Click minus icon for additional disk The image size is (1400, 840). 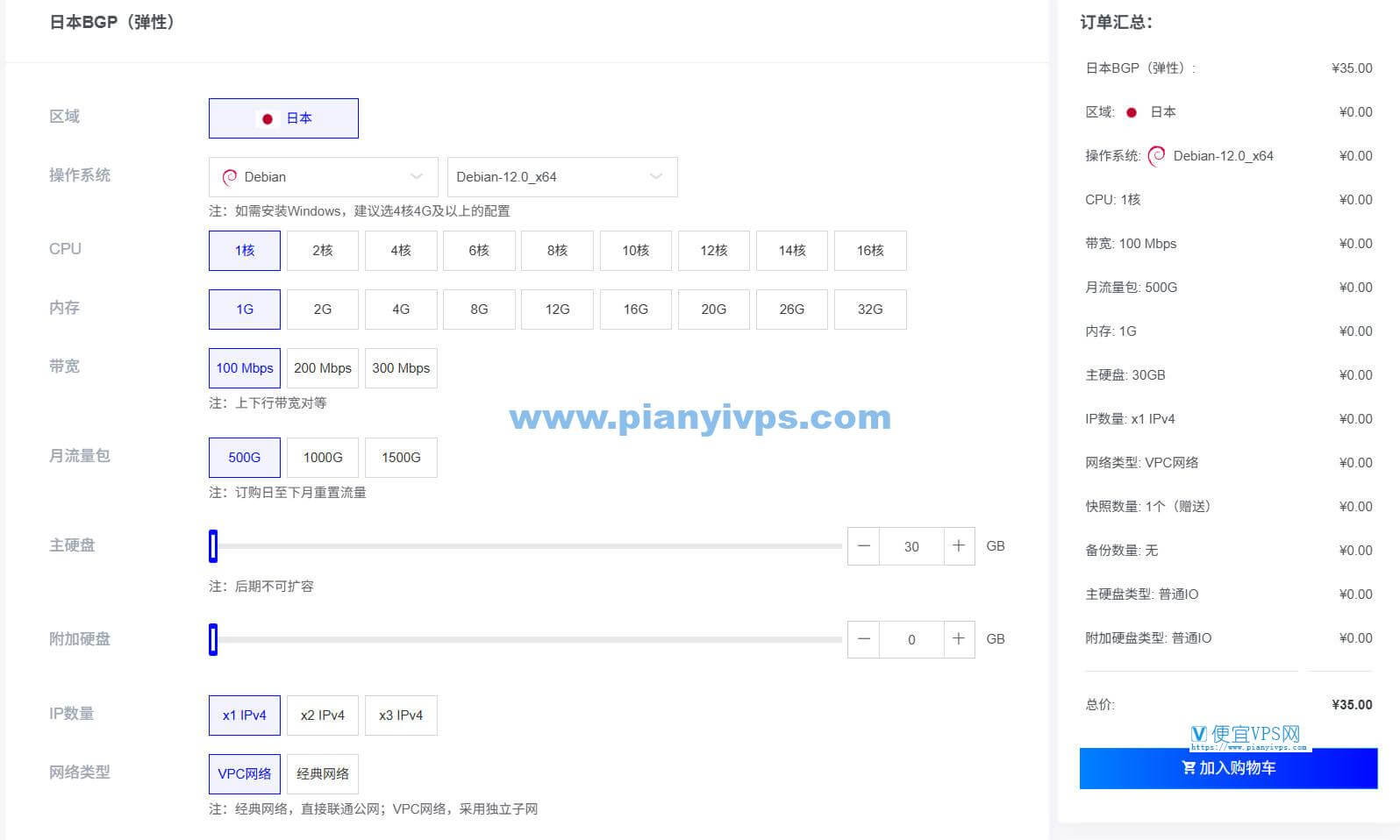[864, 639]
